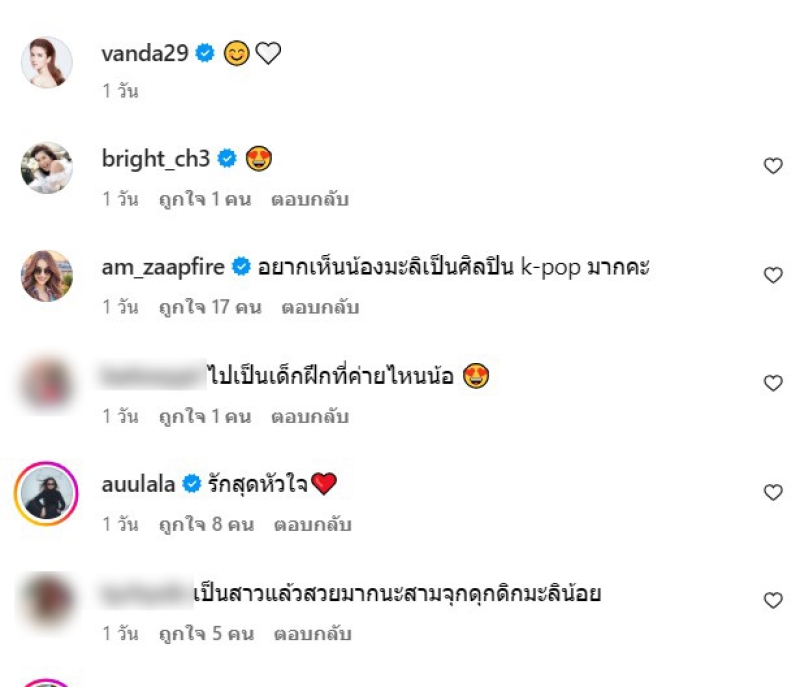Reply to bright_ch3 with ตอบกลับ

click(x=310, y=199)
